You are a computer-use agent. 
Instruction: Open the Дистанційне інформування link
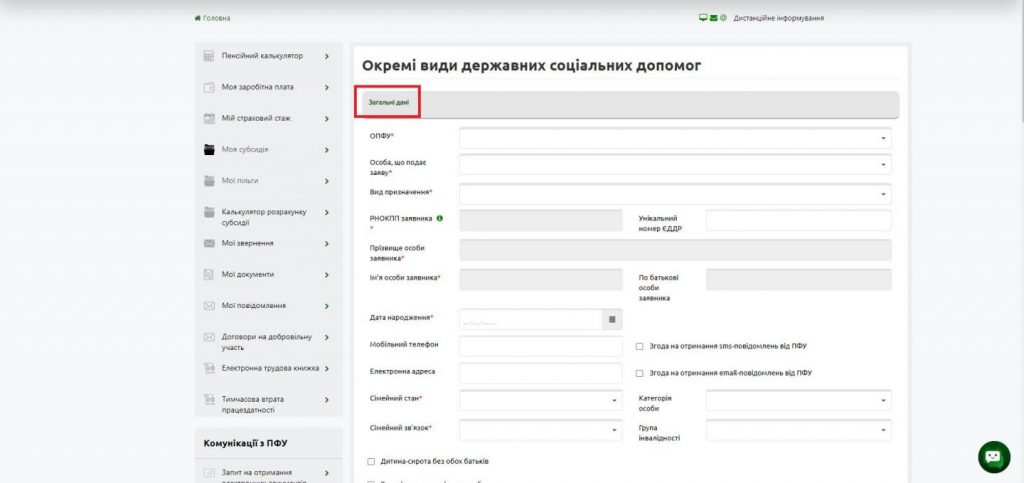pyautogui.click(x=778, y=18)
